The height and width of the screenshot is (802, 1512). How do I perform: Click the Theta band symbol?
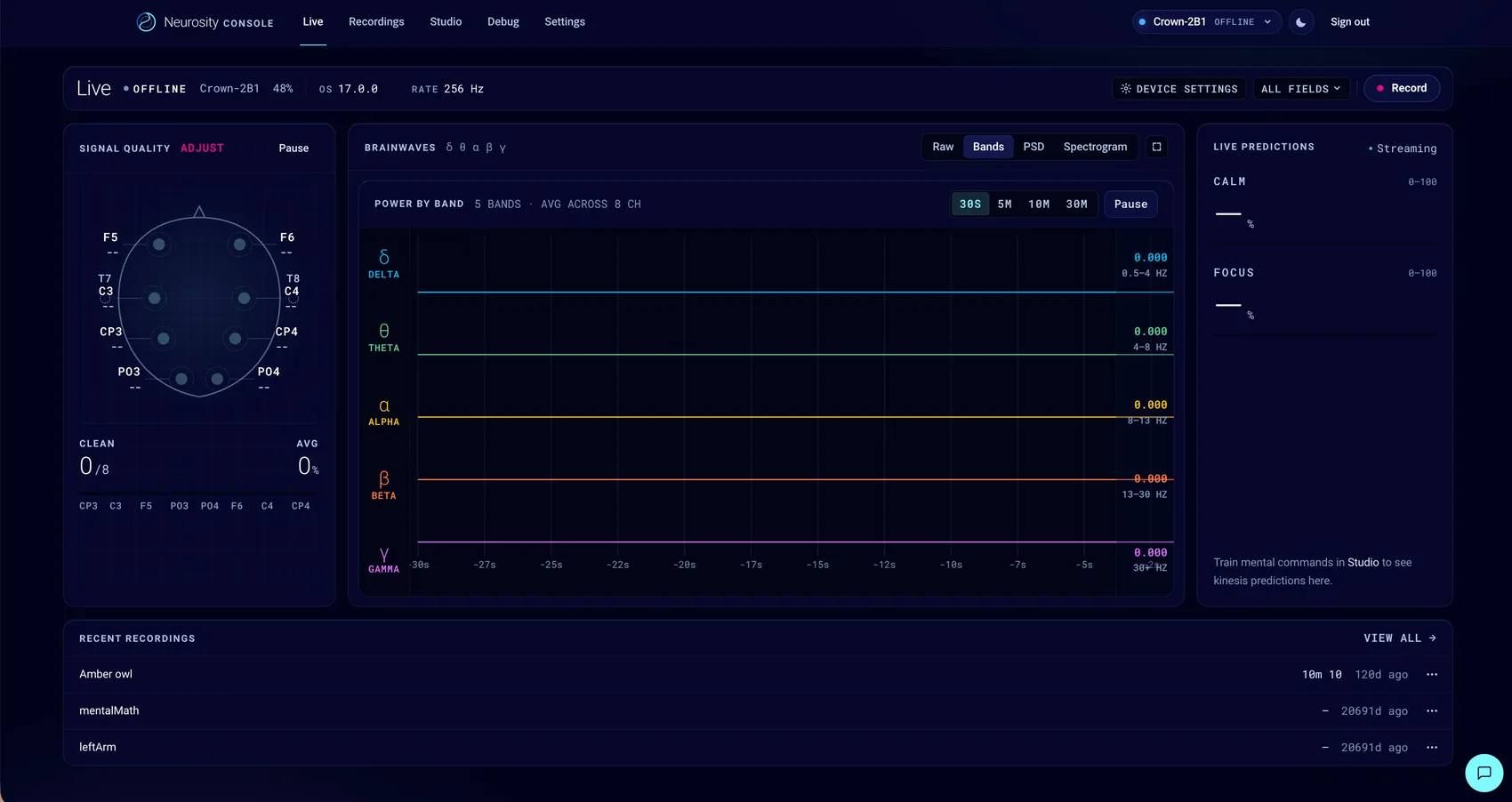(x=384, y=331)
